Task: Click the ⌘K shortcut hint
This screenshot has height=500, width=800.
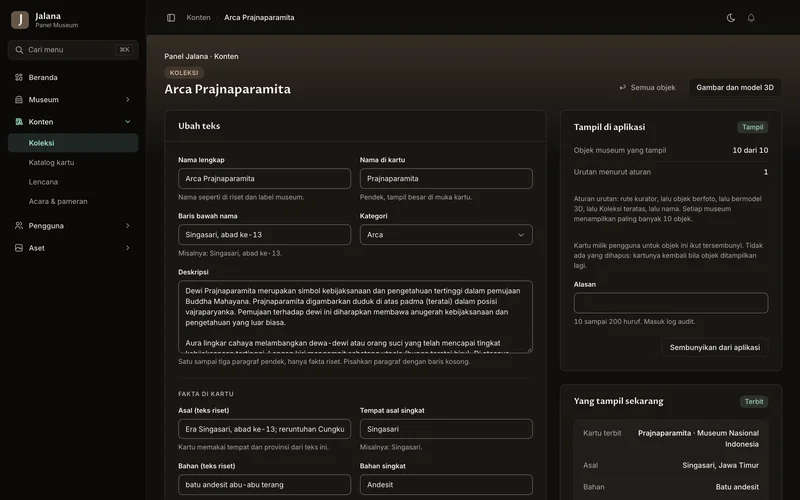Action: pos(124,50)
